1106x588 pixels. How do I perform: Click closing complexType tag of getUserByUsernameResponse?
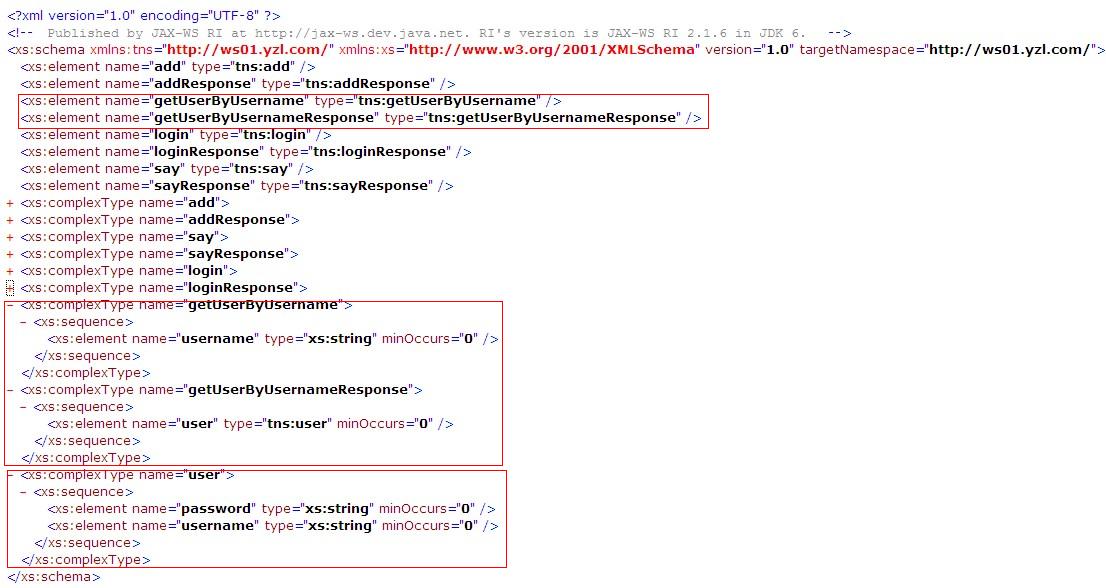86,458
